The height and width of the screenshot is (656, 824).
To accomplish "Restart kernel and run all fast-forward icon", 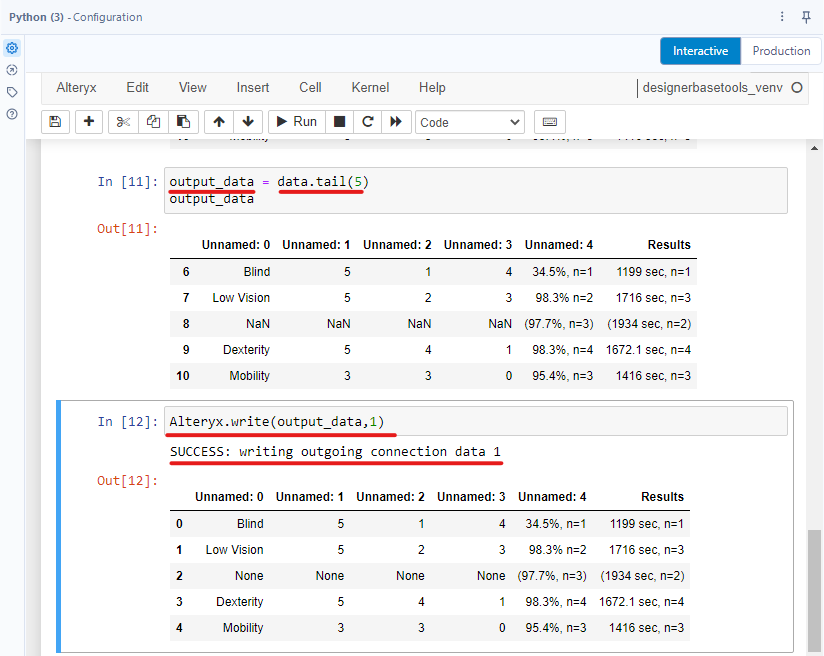I will point(396,122).
